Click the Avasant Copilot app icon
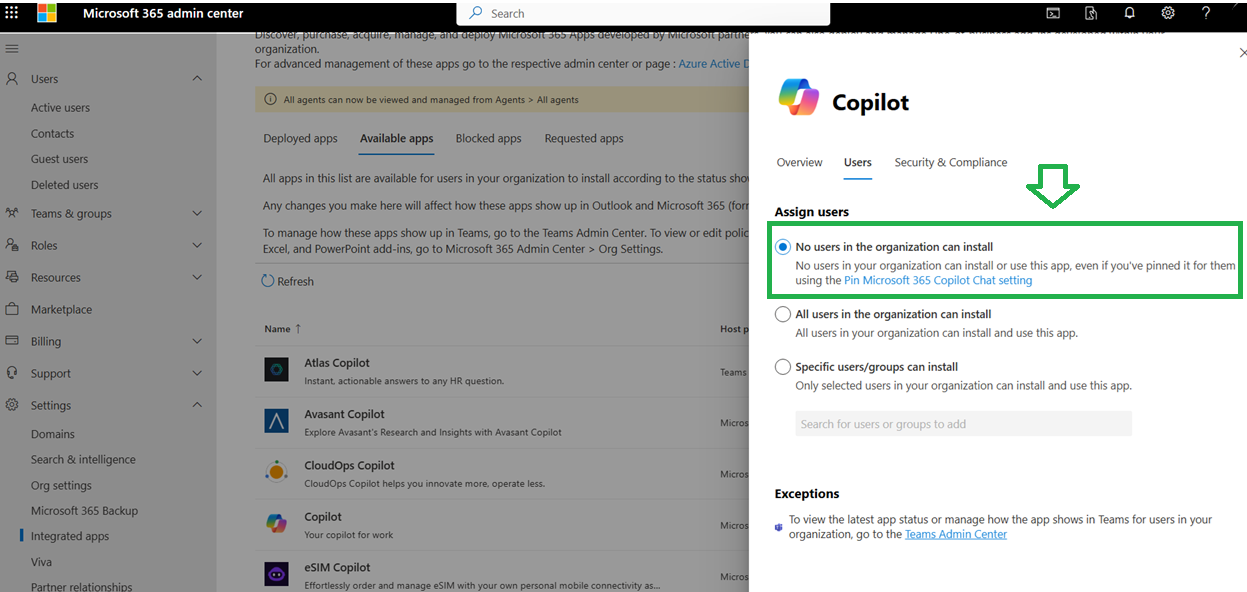The image size is (1247, 592). (277, 421)
